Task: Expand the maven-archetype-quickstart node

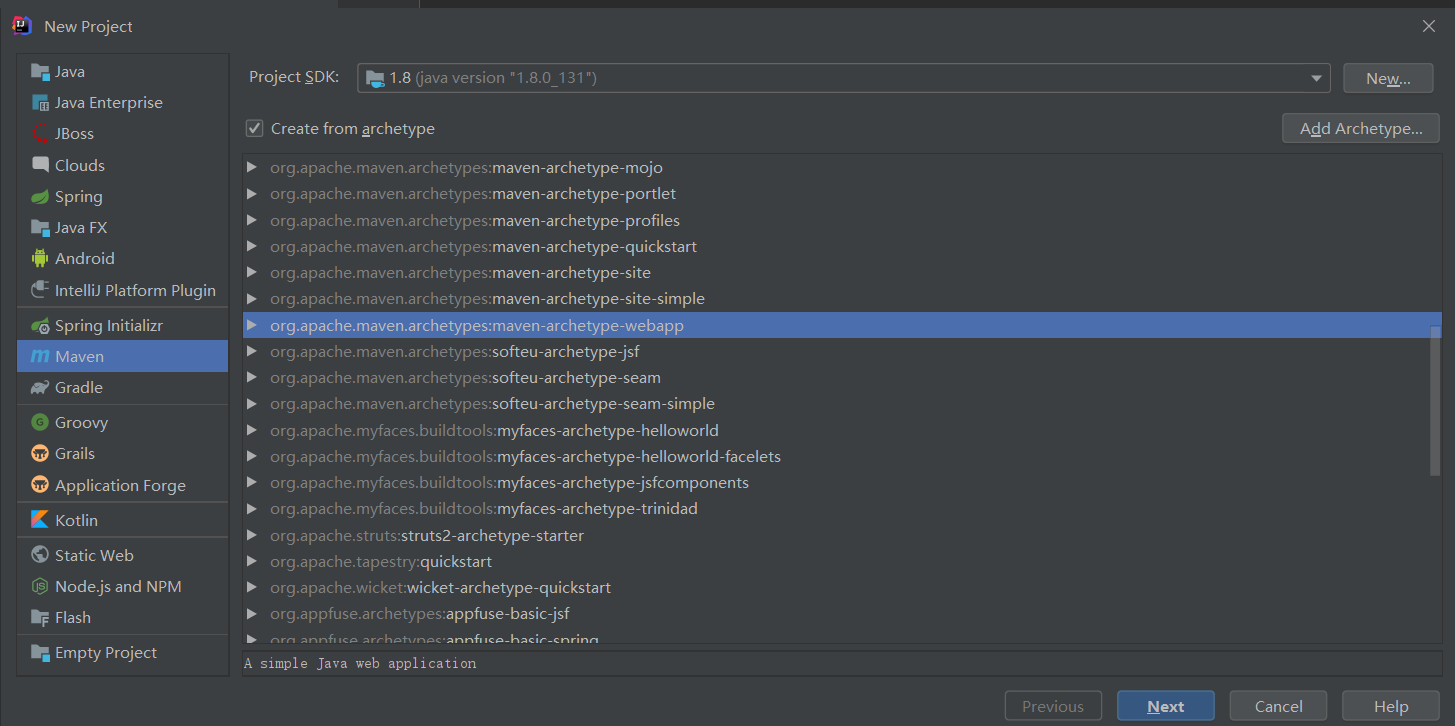Action: (252, 246)
